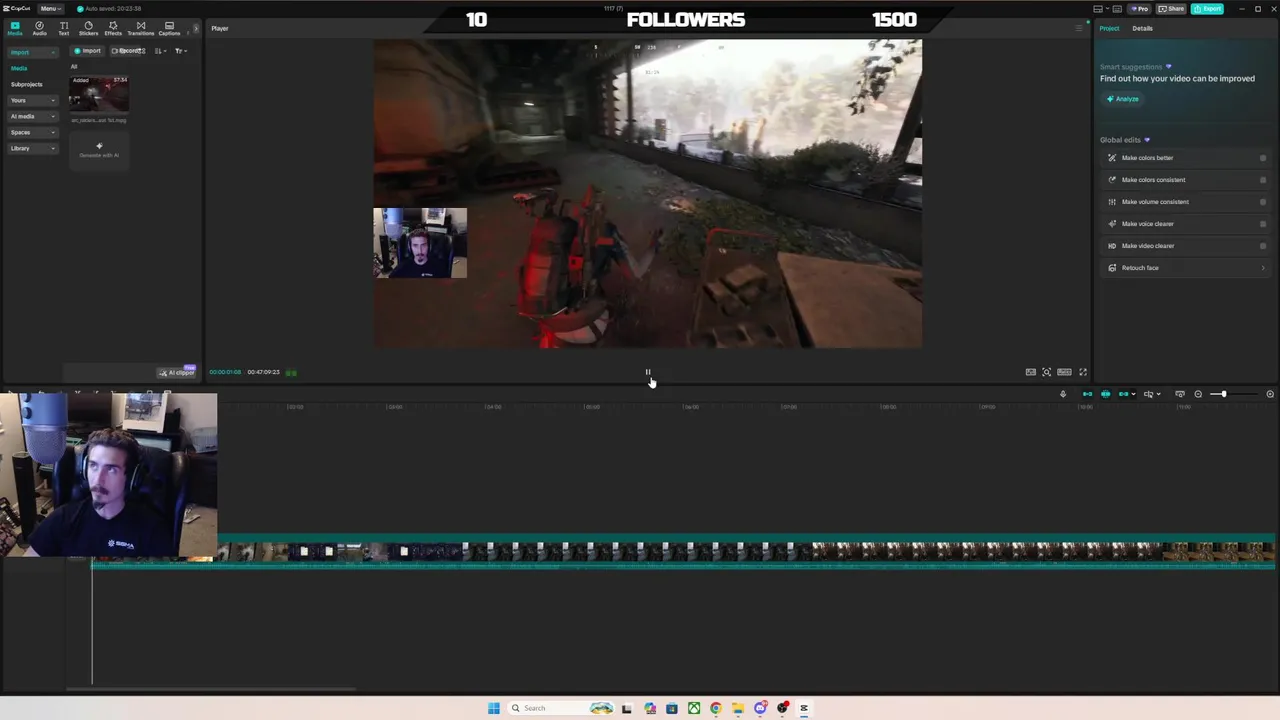Open Microsoft Store from taskbar
This screenshot has height=720, width=1280.
(672, 708)
